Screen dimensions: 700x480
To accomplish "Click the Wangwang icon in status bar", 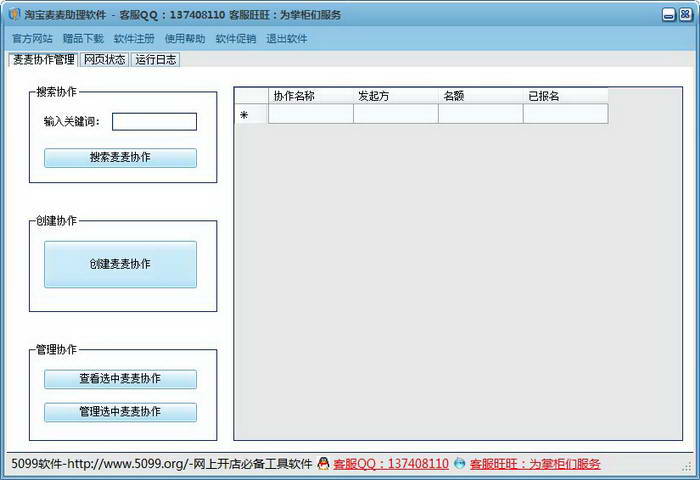I will coord(459,464).
